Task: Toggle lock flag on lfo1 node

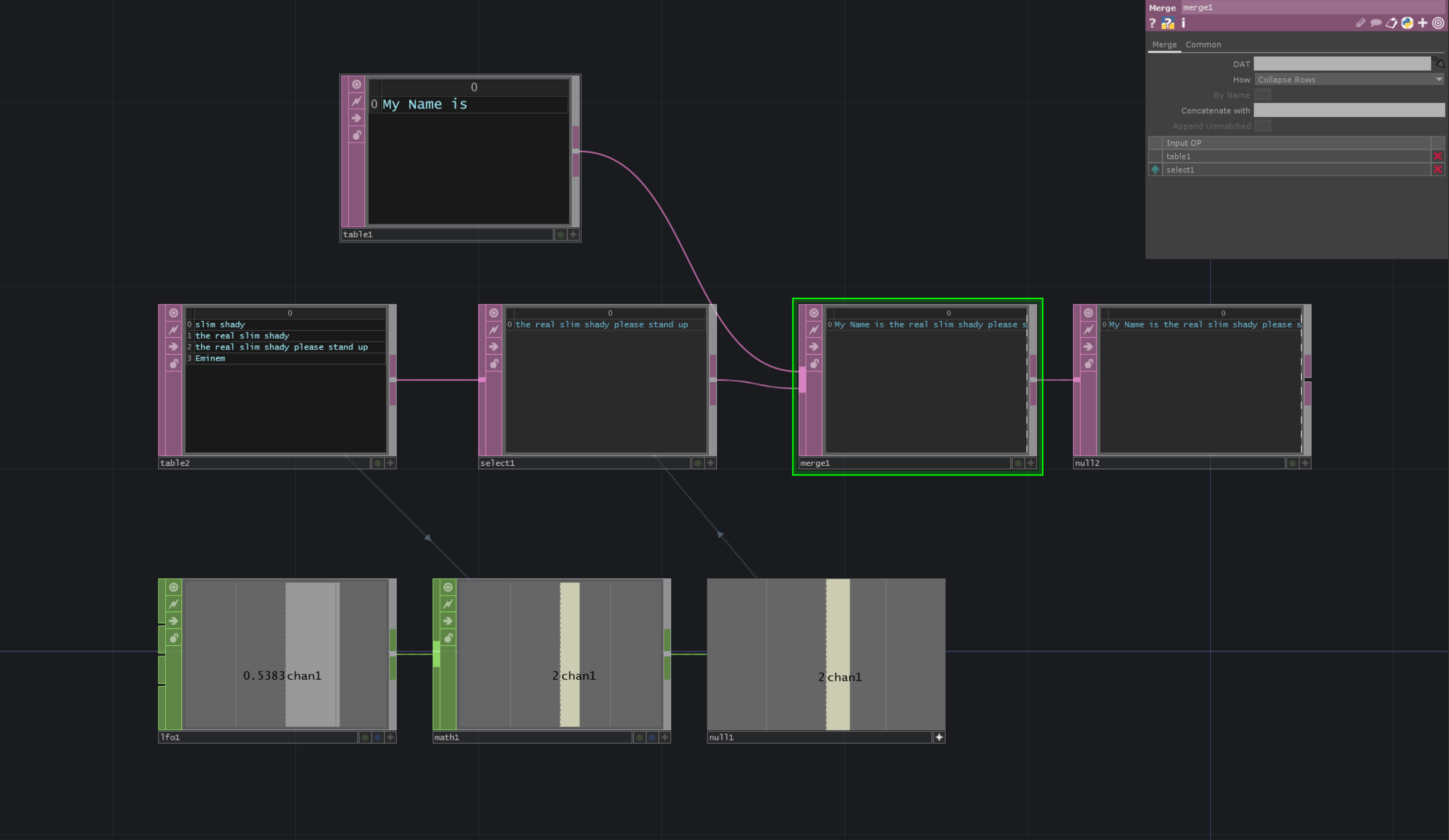Action: (x=174, y=637)
